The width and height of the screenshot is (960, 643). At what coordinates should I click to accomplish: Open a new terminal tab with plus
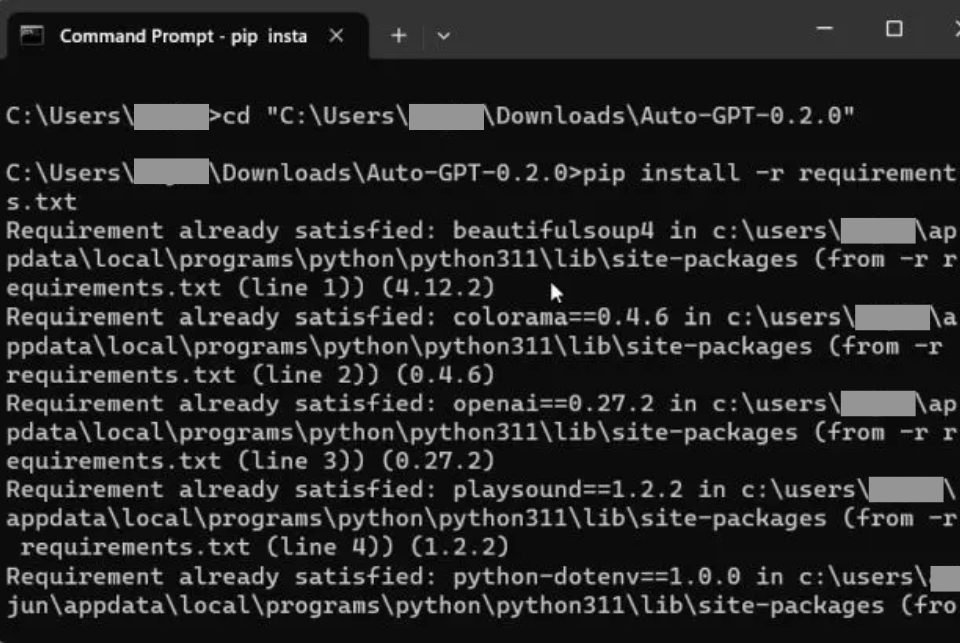tap(398, 36)
